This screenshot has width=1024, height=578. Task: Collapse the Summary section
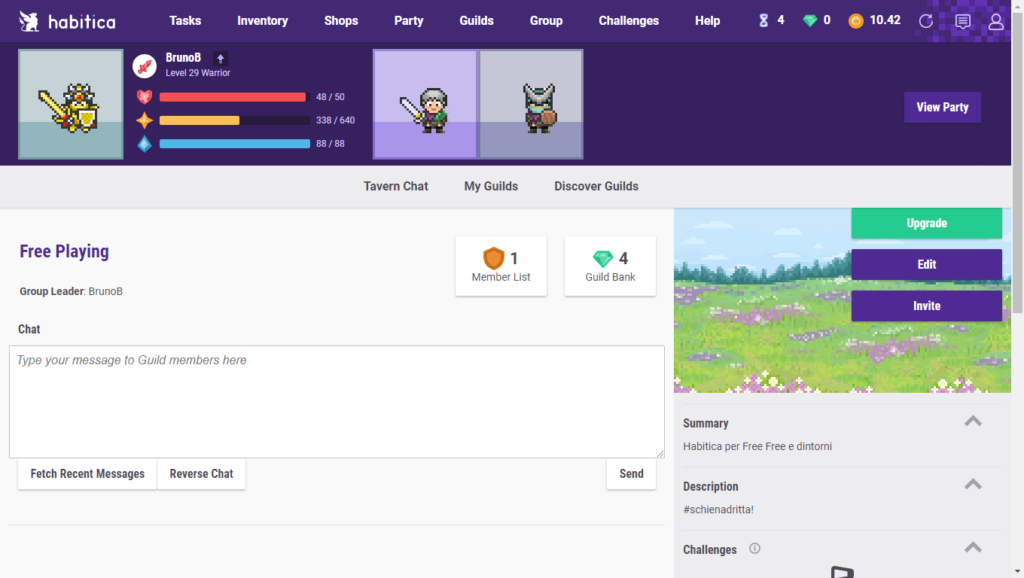click(x=972, y=421)
